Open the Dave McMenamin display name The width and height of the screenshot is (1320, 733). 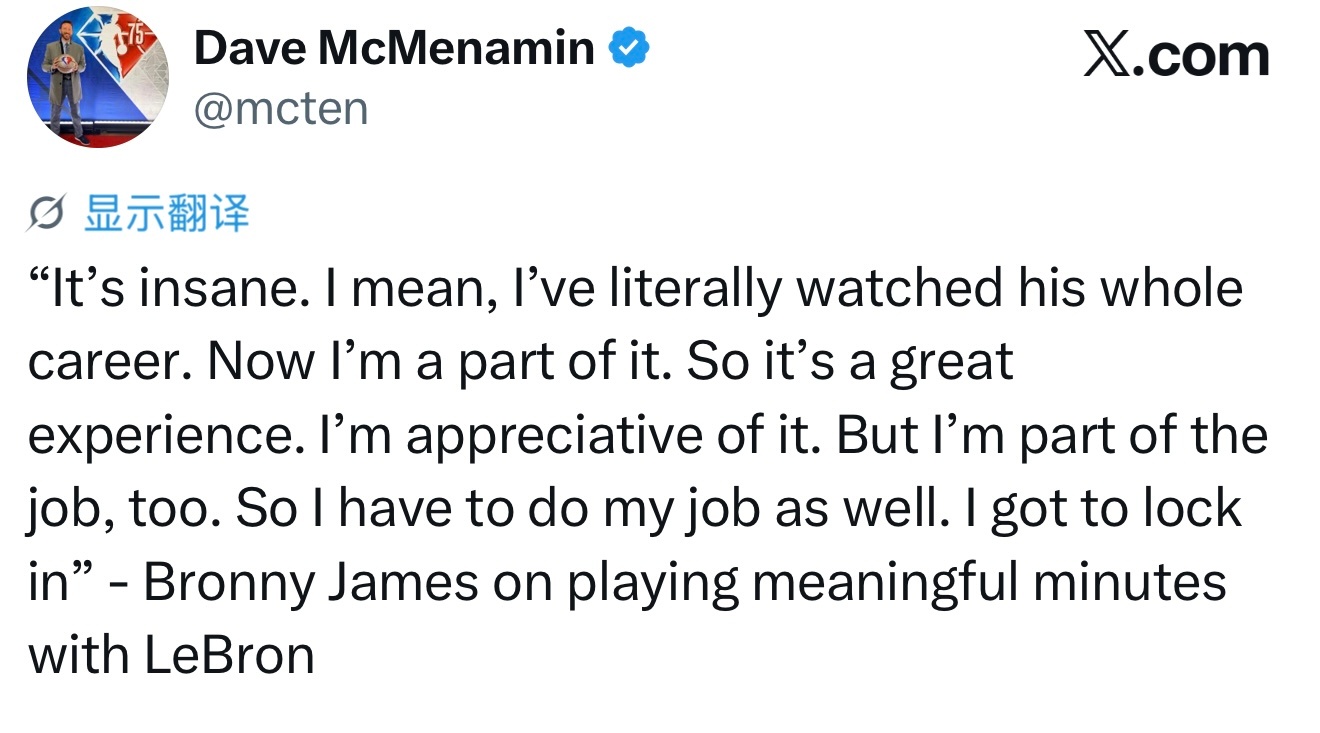point(393,48)
